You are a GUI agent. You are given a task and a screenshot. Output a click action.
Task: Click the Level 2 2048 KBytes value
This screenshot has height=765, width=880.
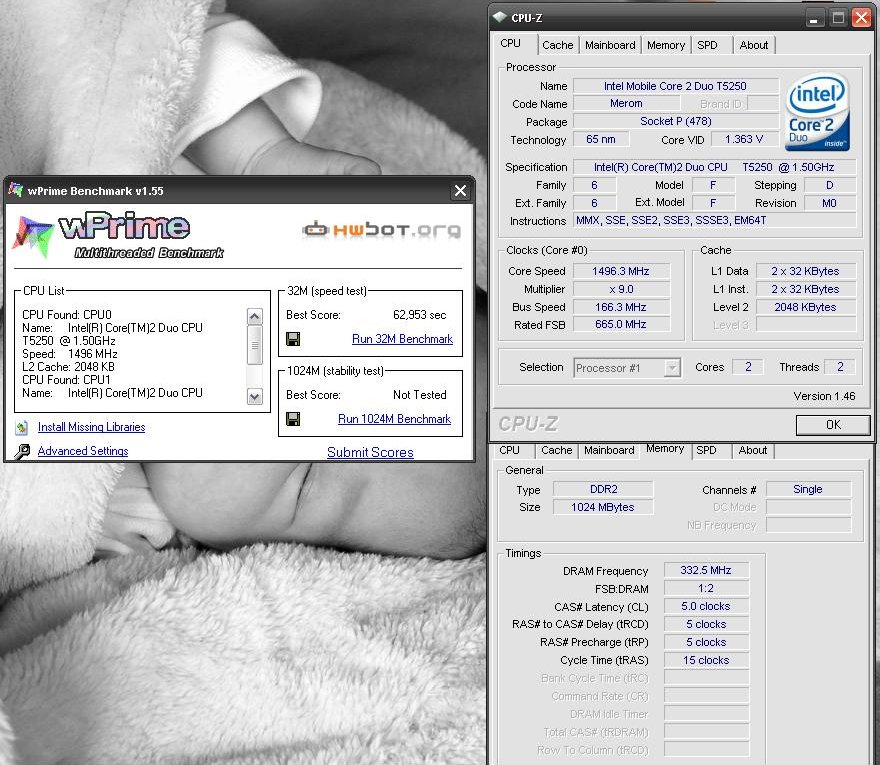(x=805, y=307)
